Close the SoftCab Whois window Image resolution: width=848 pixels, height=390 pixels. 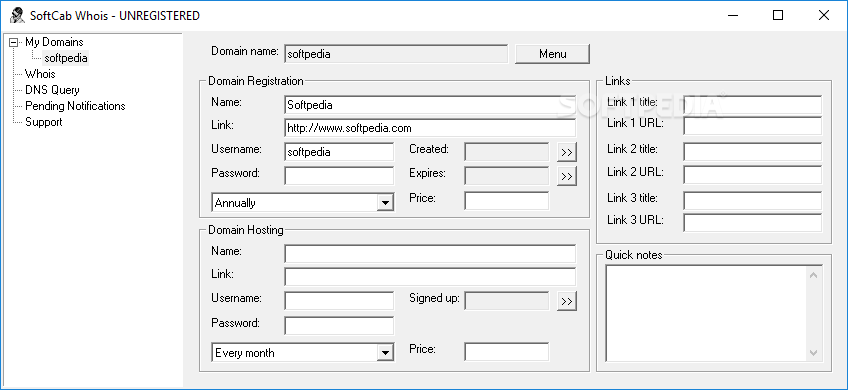point(824,16)
